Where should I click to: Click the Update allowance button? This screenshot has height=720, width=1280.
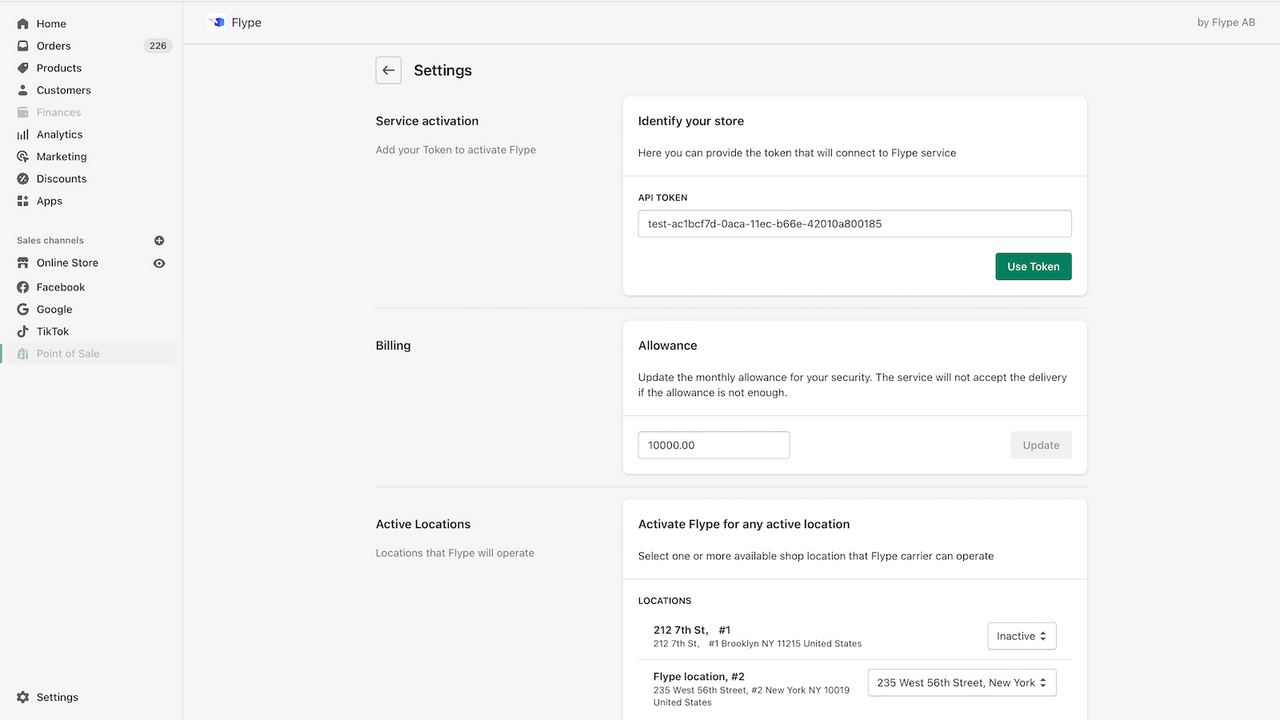pos(1040,445)
